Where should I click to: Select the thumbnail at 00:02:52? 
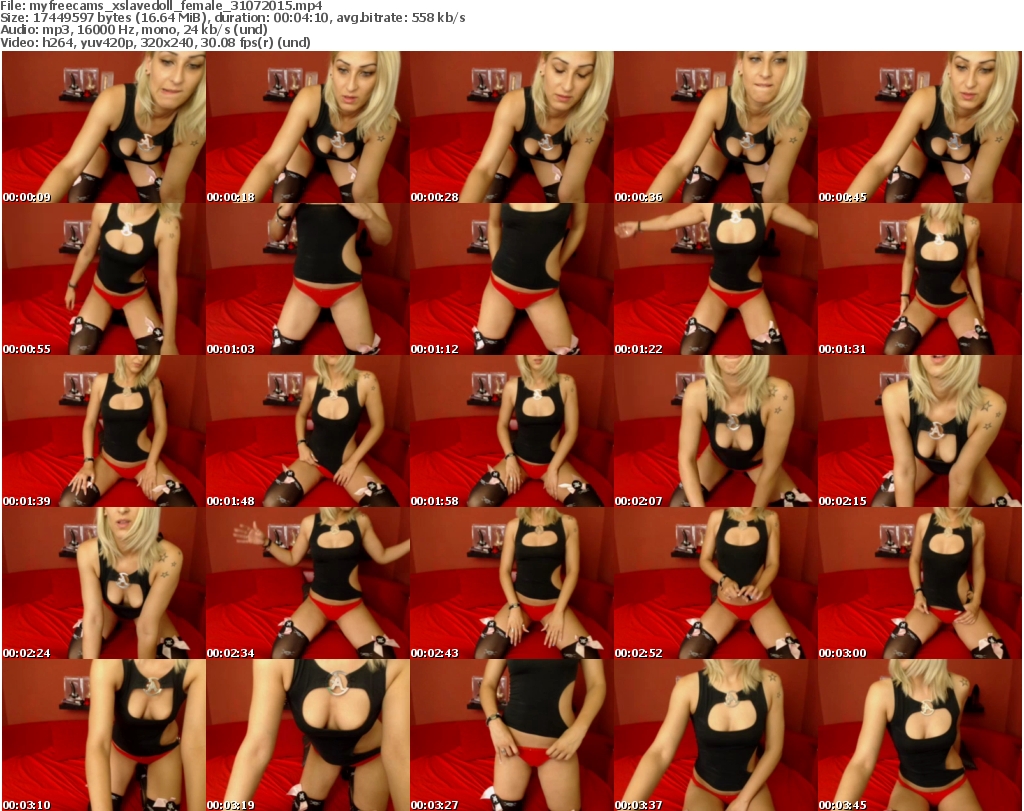pyautogui.click(x=715, y=583)
